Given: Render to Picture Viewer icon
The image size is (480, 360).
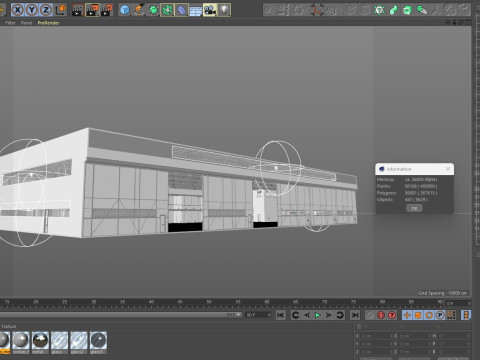Looking at the screenshot, I should 92,10.
